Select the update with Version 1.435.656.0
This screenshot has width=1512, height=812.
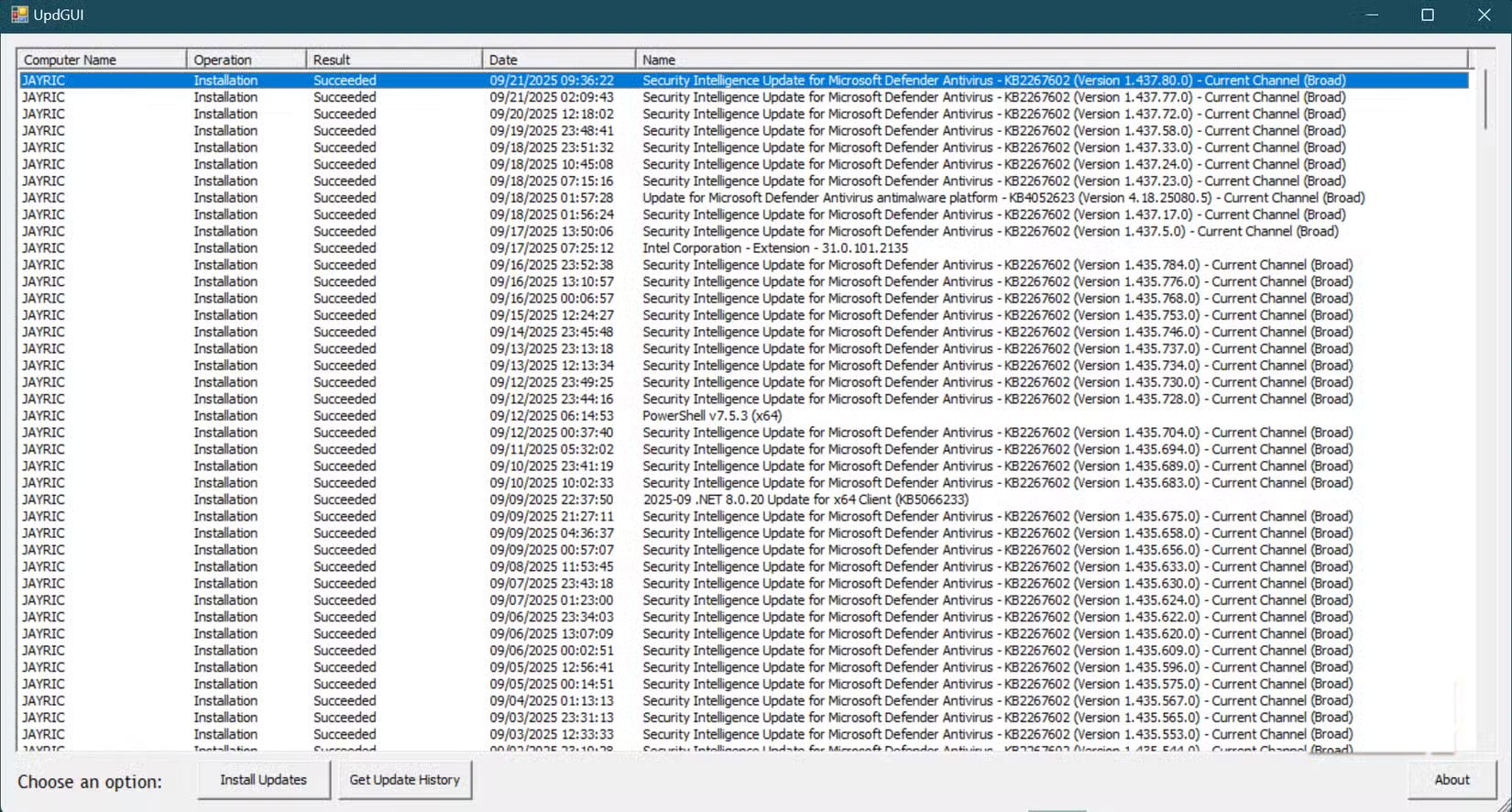pyautogui.click(x=743, y=550)
